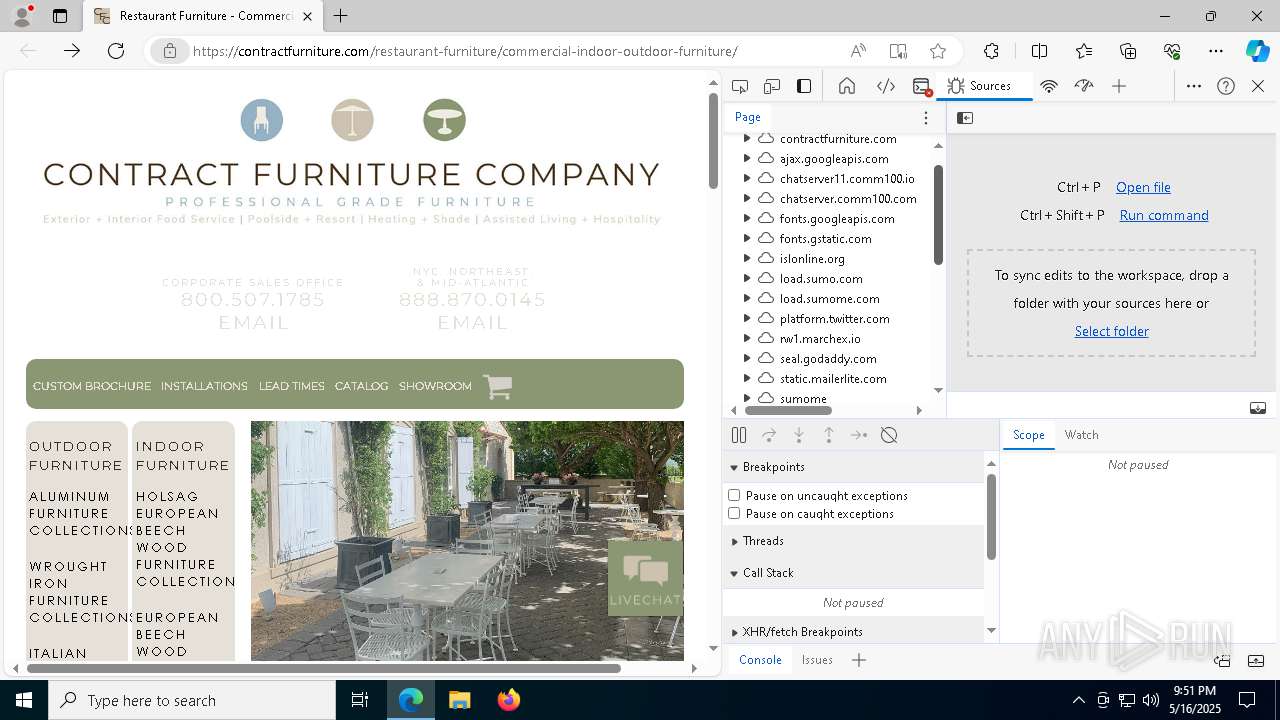Click the step arrow-dot icon
This screenshot has width=1280, height=720.
(x=859, y=435)
